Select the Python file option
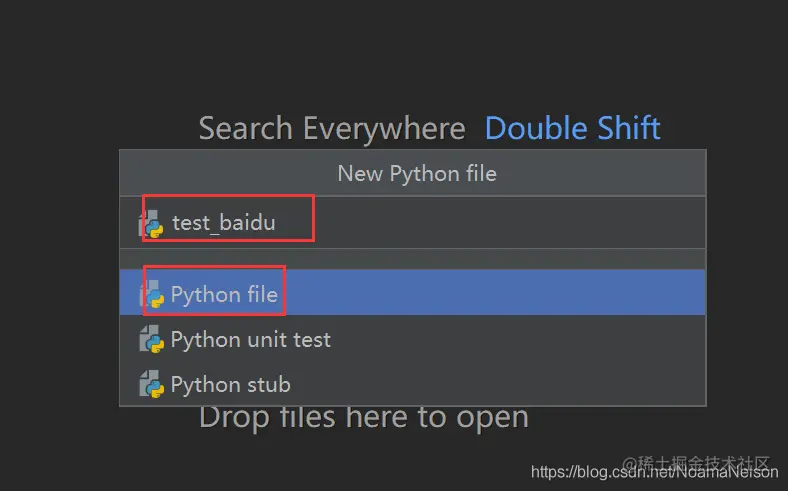The height and width of the screenshot is (491, 788). tap(224, 294)
